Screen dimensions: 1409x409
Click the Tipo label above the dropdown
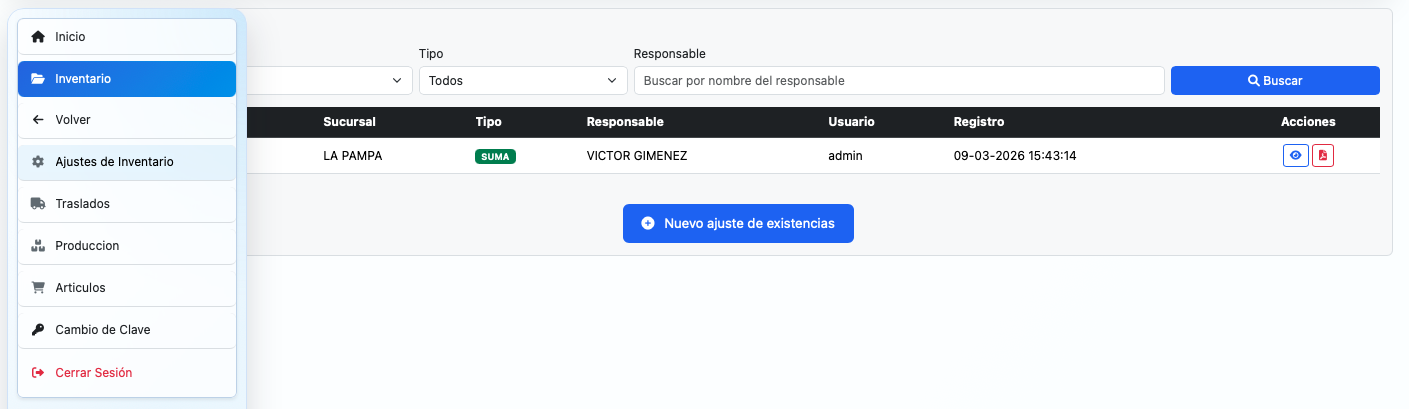click(x=431, y=53)
